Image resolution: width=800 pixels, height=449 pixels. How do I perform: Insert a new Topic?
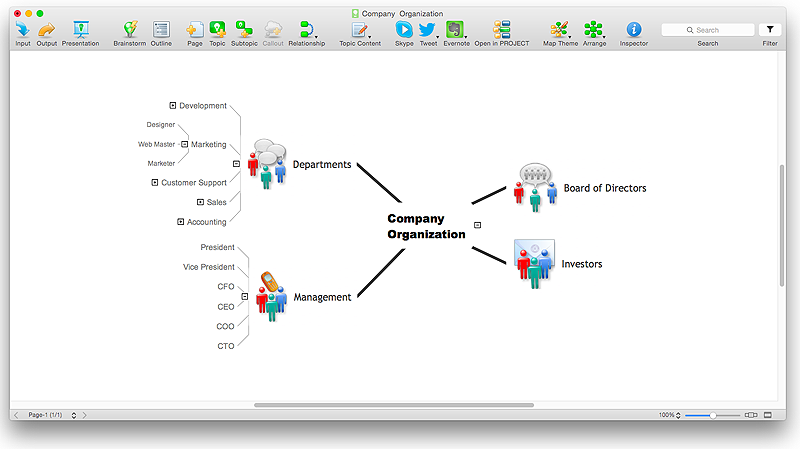(x=217, y=30)
